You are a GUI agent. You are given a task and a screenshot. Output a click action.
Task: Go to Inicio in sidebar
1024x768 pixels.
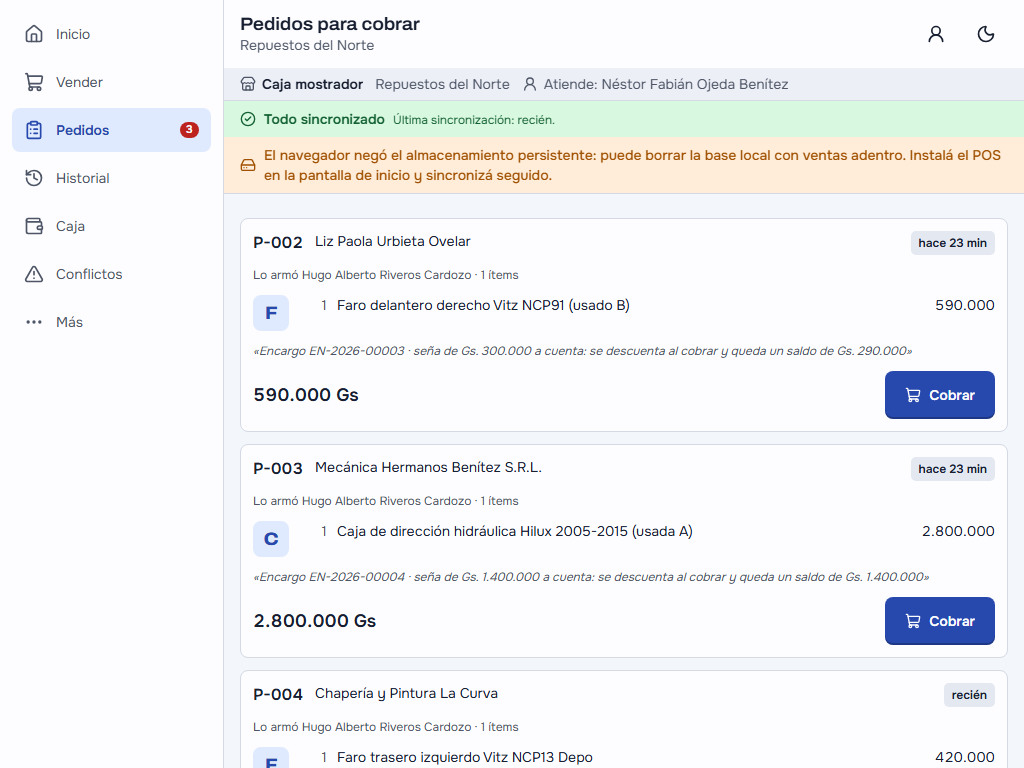[111, 34]
